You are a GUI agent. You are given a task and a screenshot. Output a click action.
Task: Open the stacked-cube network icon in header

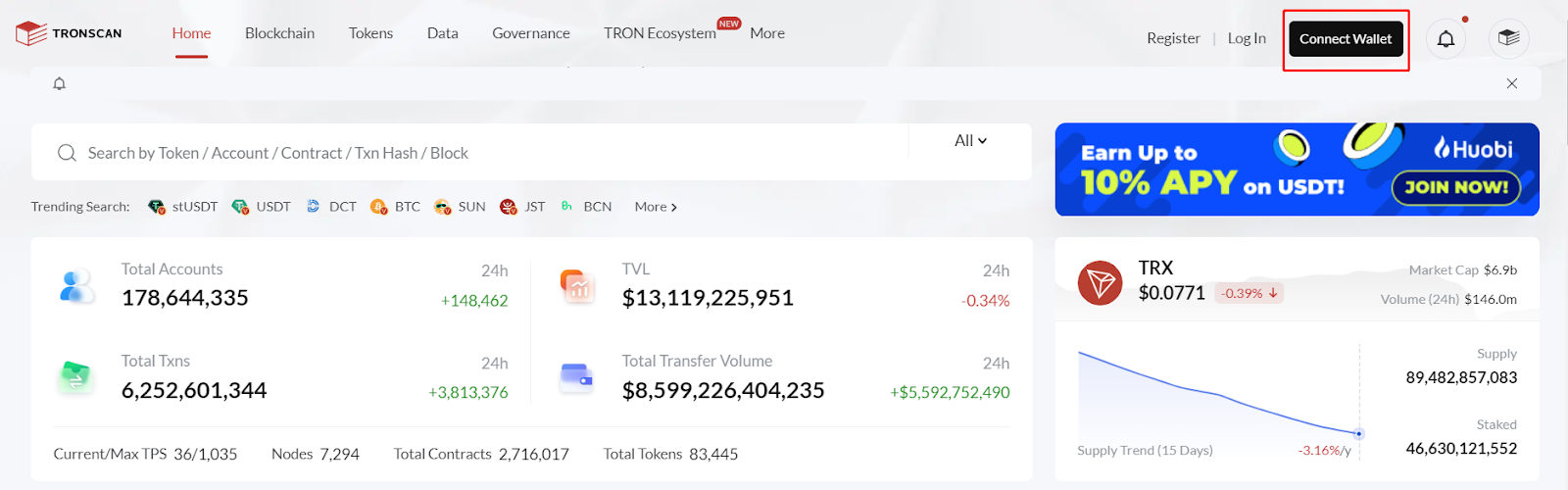[x=1509, y=39]
